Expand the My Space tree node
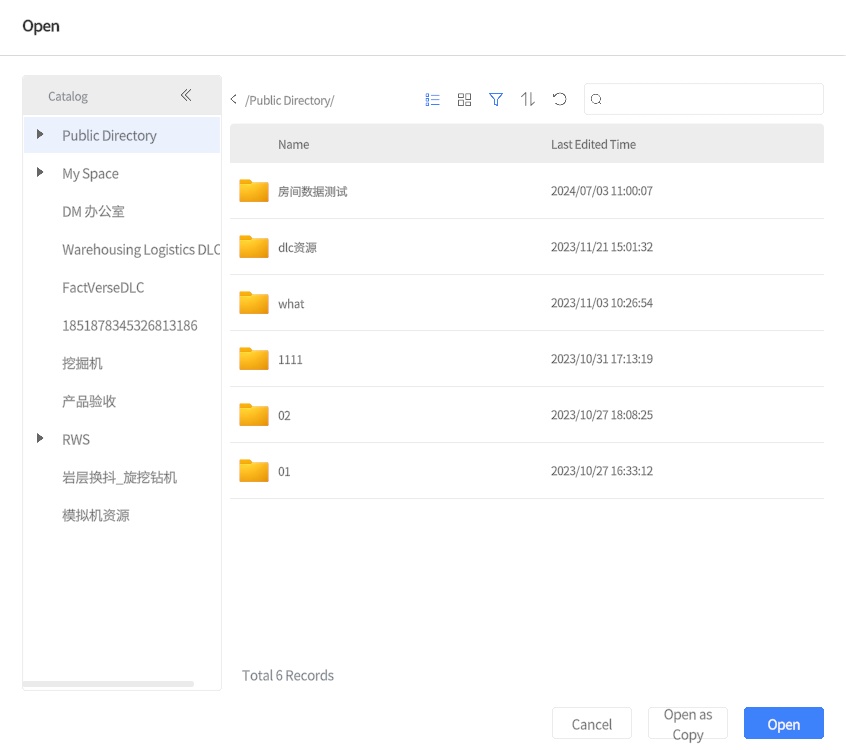This screenshot has width=846, height=750. 40,173
